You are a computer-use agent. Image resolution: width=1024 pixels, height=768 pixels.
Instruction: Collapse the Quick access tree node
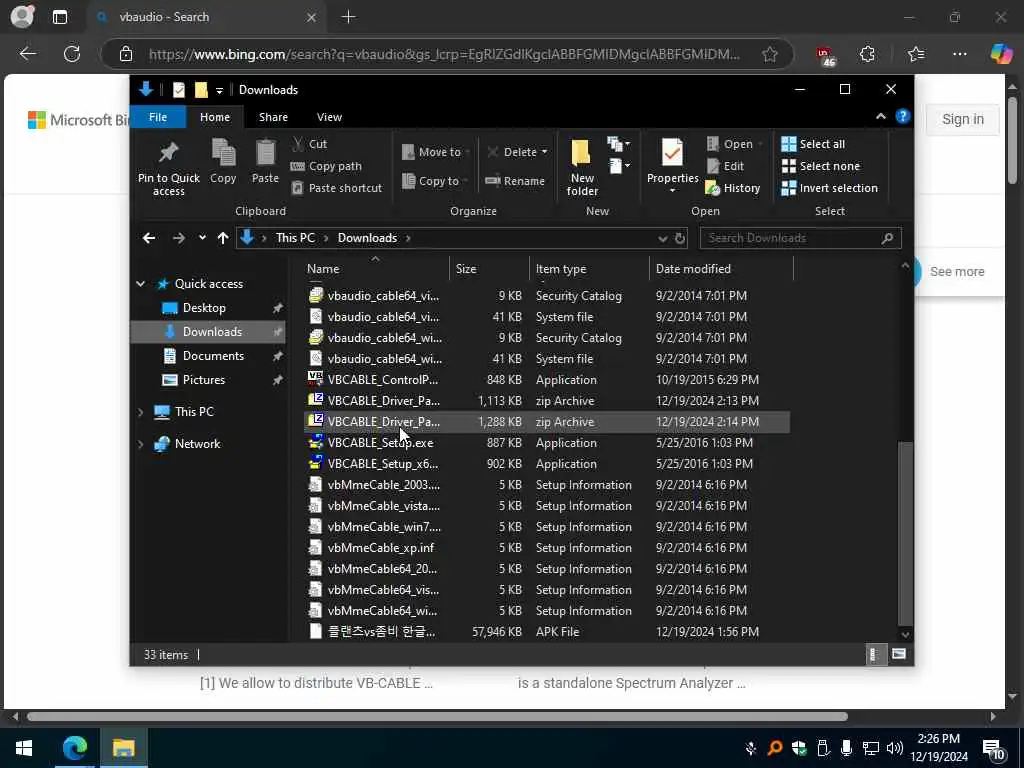(140, 283)
